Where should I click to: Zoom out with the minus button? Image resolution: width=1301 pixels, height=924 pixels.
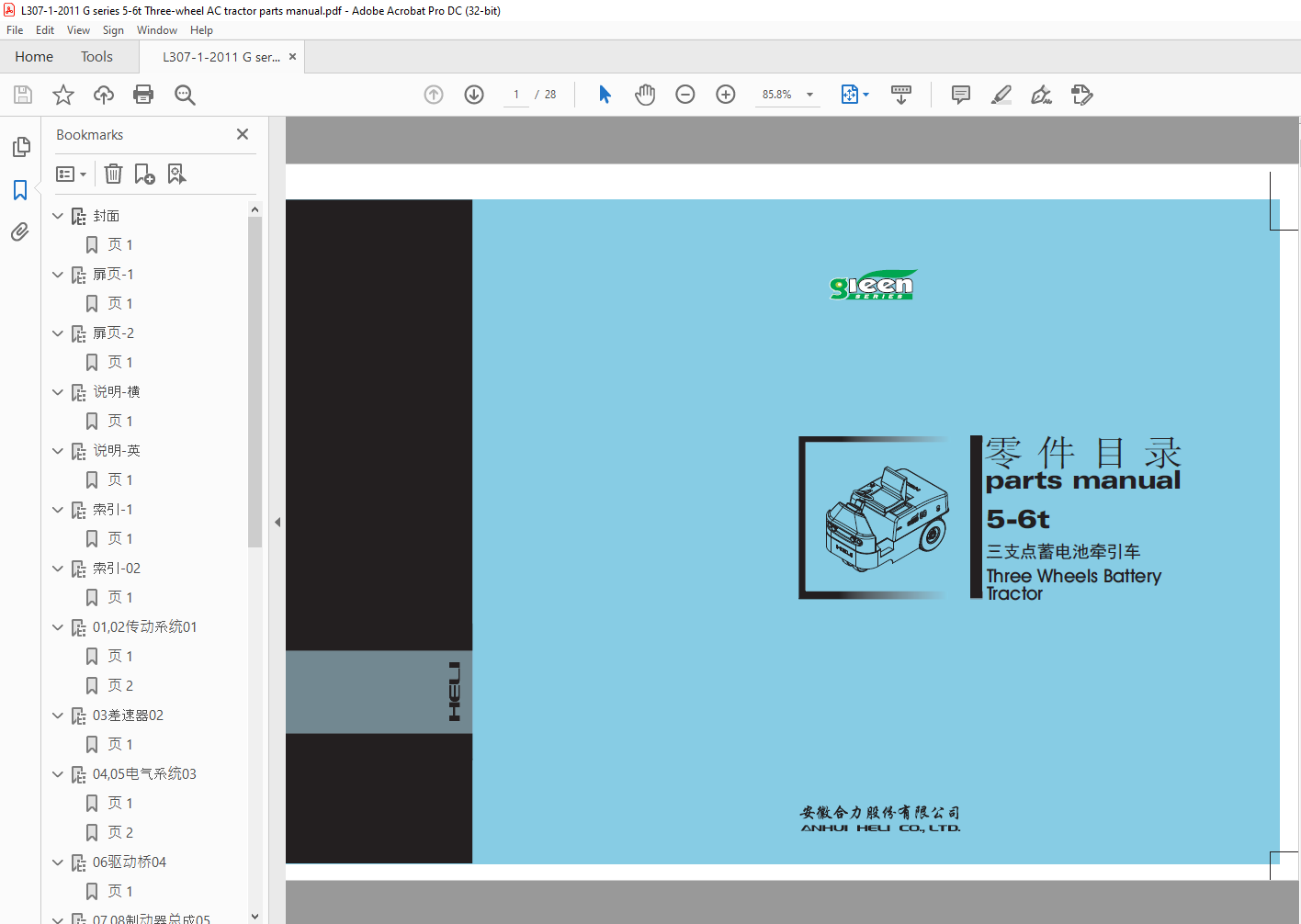coord(685,95)
